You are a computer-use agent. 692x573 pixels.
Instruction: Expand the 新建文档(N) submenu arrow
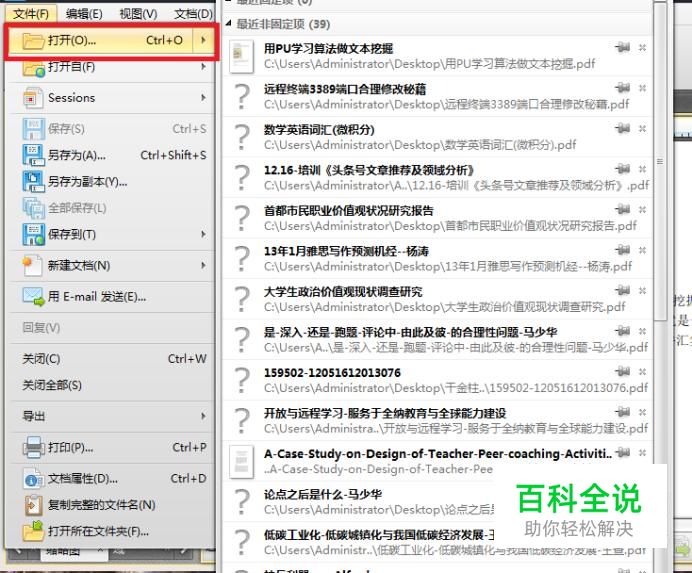click(203, 265)
